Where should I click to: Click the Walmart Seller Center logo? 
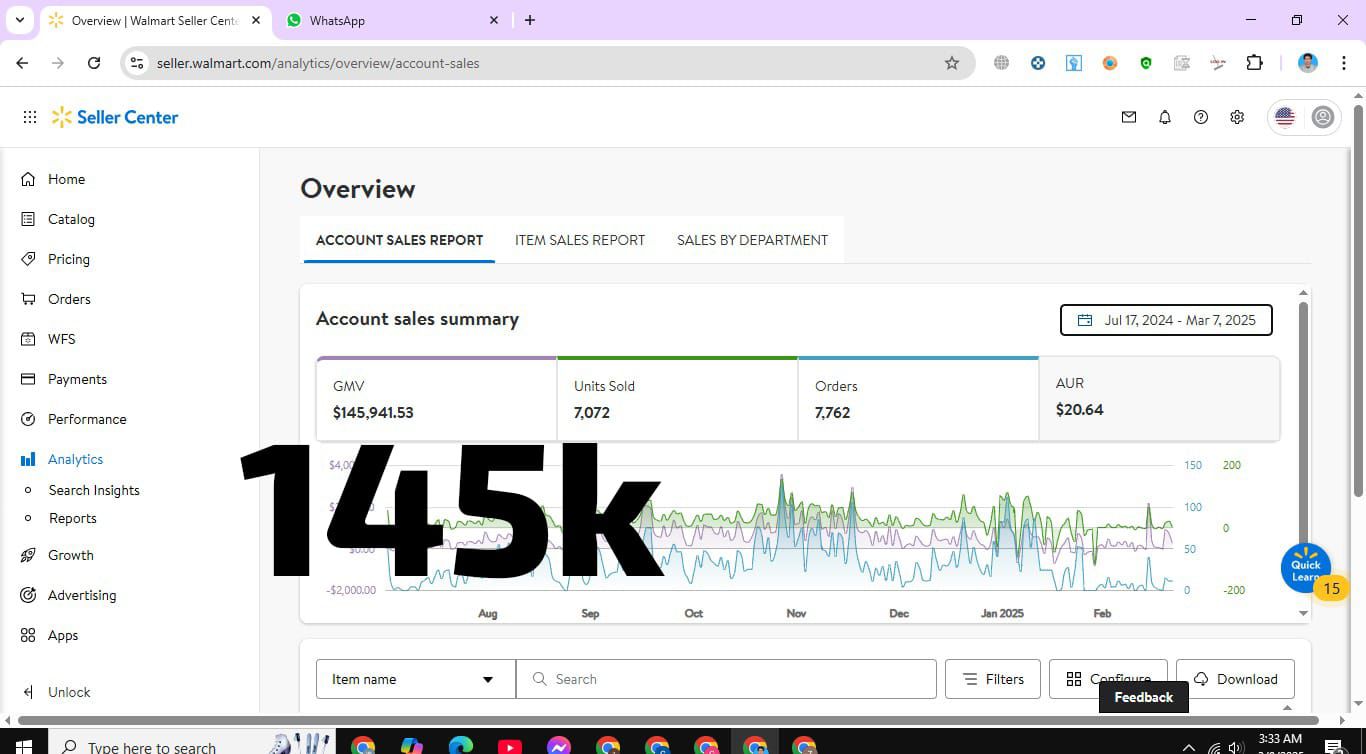[x=115, y=117]
